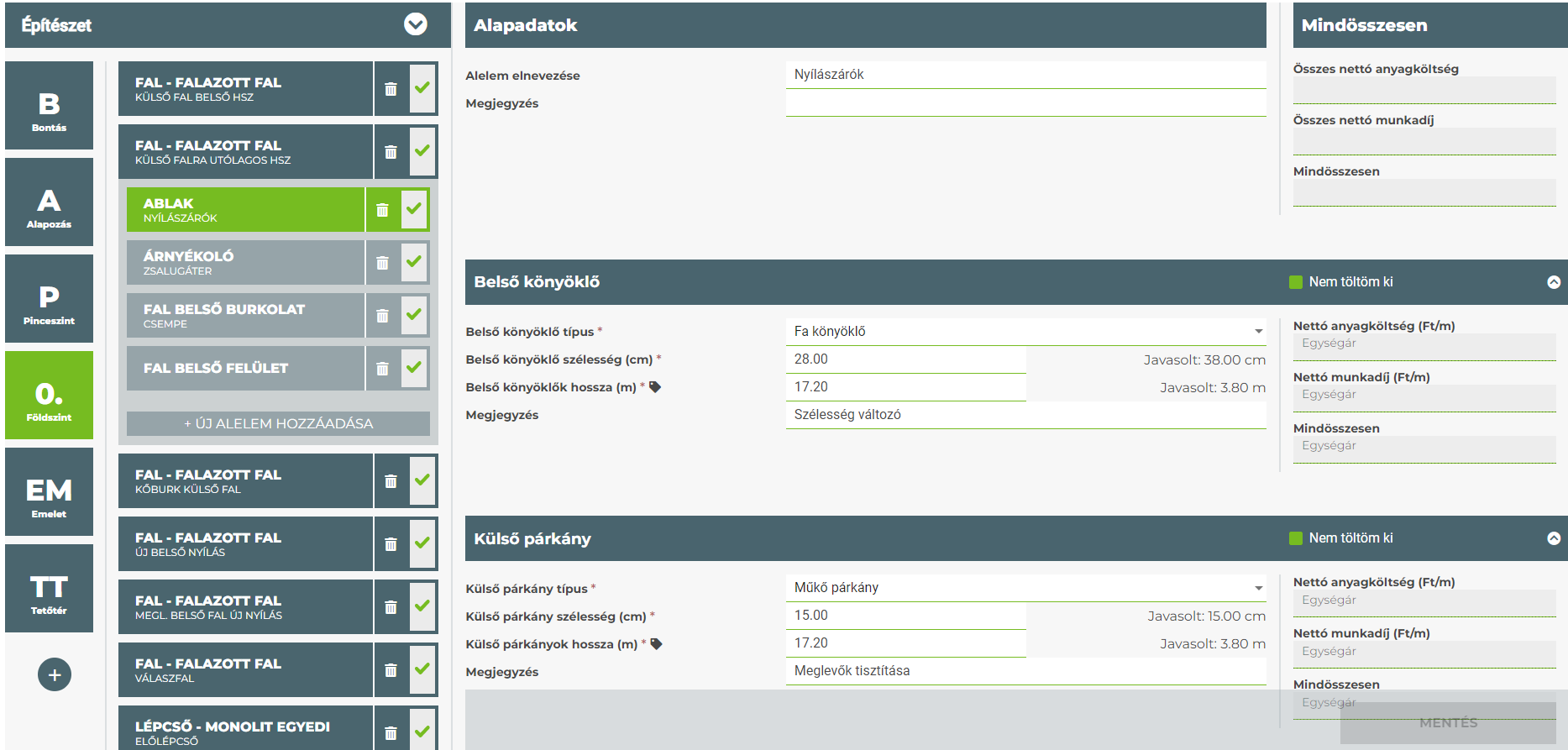Click the tag icon beside Külső párkányok hossza
1568x750 pixels.
[x=657, y=644]
